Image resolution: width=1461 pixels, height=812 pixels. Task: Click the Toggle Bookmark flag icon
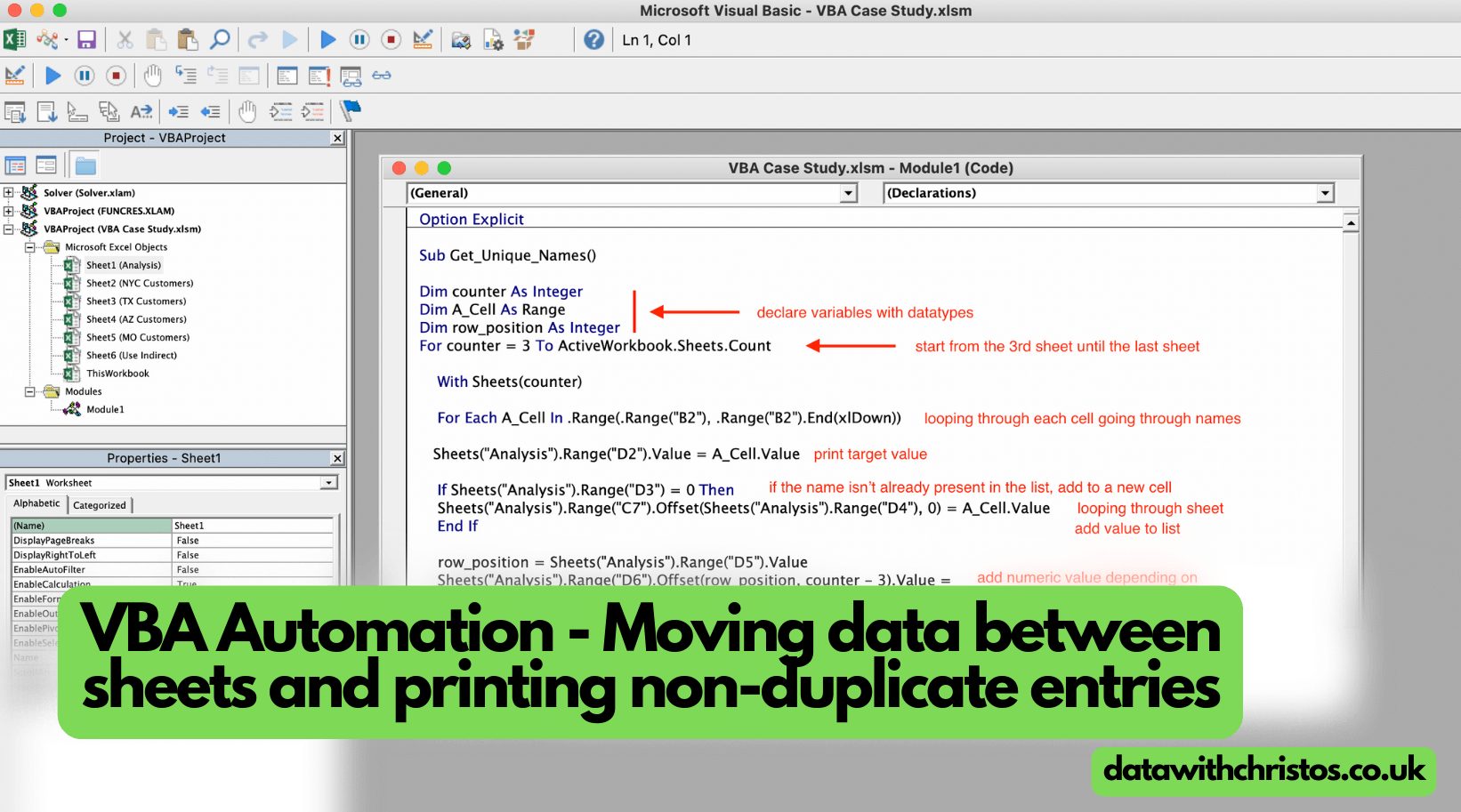(350, 111)
